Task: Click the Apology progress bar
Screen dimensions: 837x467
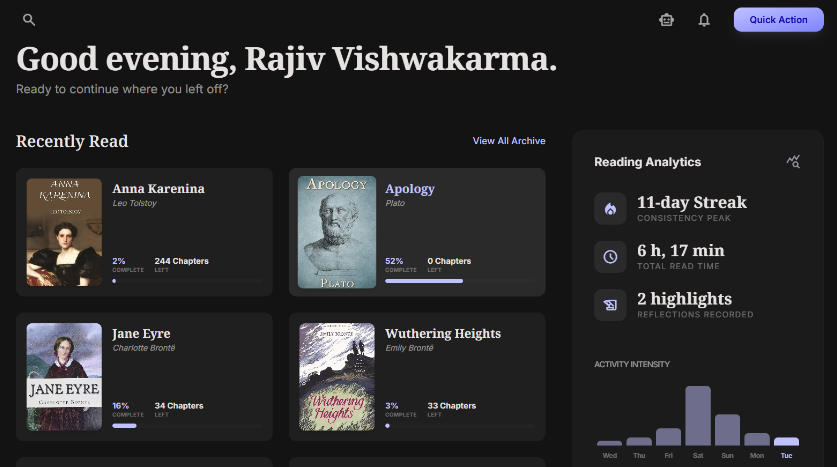Action: (x=460, y=281)
